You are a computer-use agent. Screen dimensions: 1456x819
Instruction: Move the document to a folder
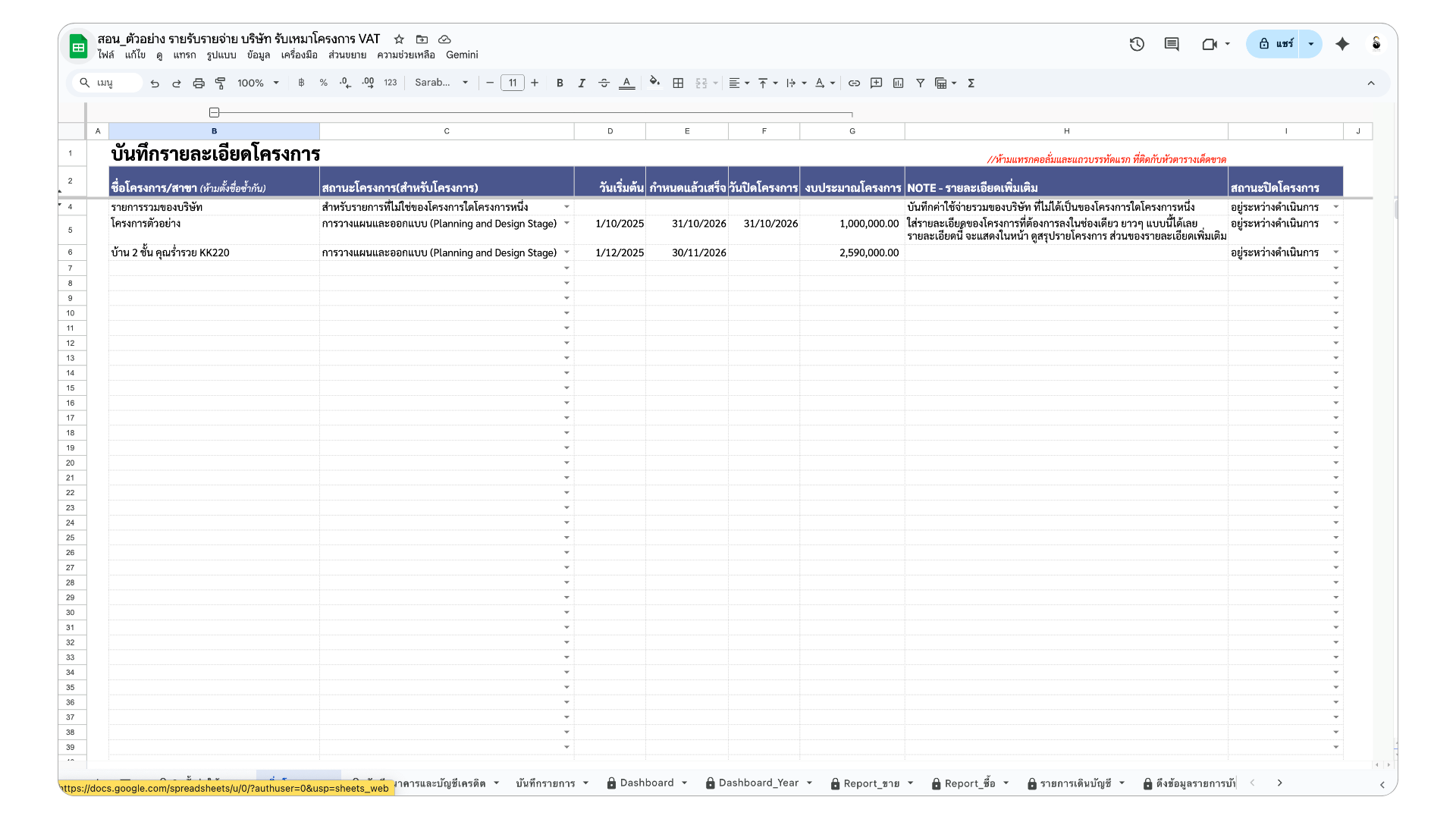pos(422,39)
